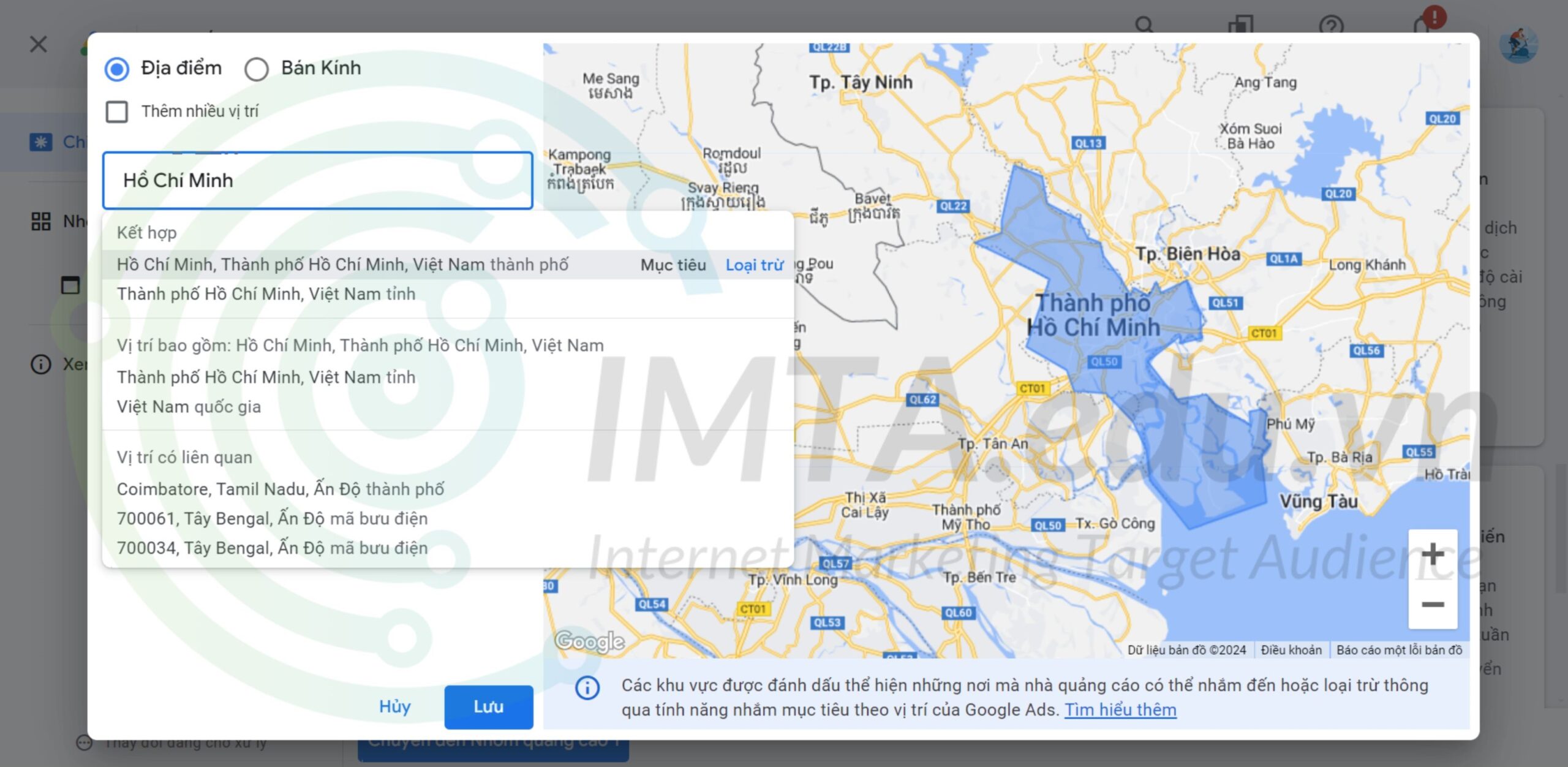Image resolution: width=1568 pixels, height=767 pixels.
Task: Choose Thành phố Hồ Chí Minh tỉnh under Vị trí bao gồm
Action: tap(448, 377)
